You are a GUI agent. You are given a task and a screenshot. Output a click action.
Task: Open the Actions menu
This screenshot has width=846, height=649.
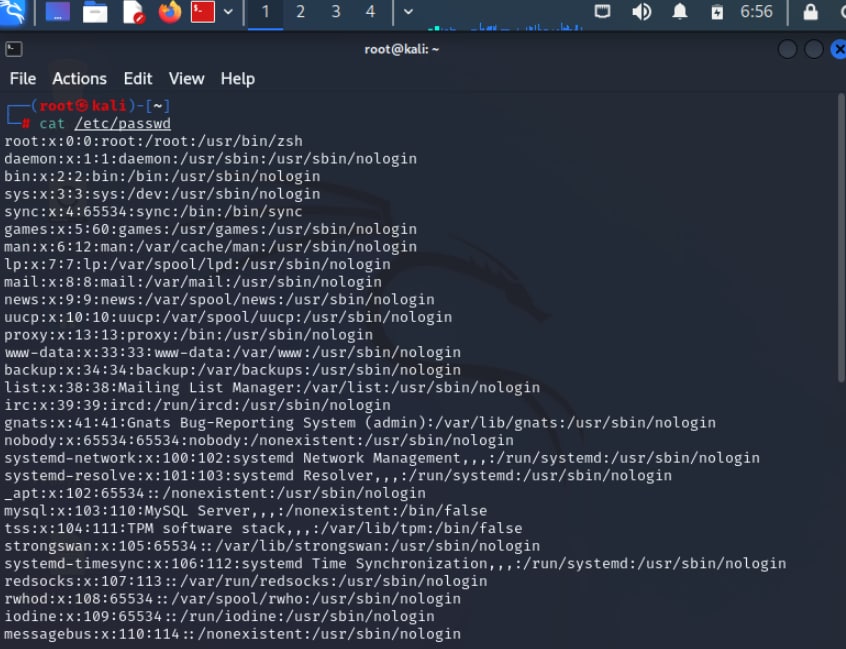click(x=79, y=79)
